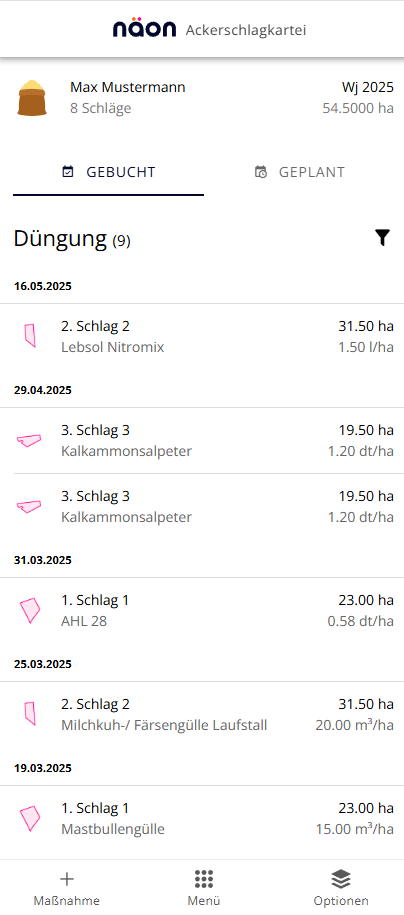Select the GEBUCHT tab

point(109,172)
